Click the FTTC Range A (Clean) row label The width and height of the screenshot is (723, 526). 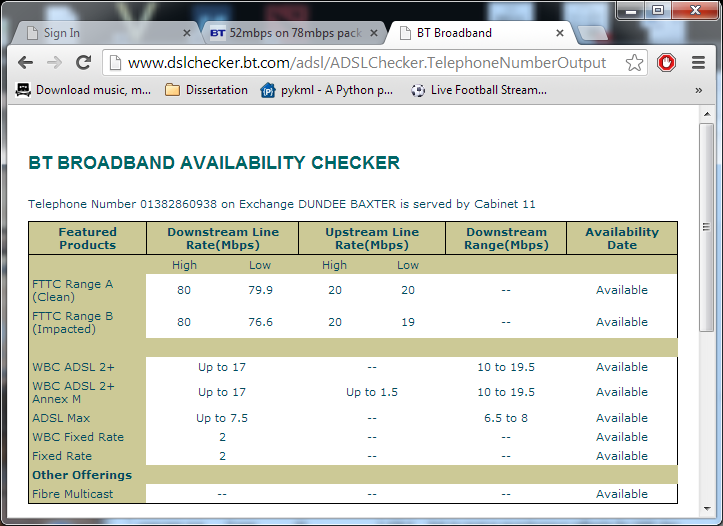click(x=72, y=290)
